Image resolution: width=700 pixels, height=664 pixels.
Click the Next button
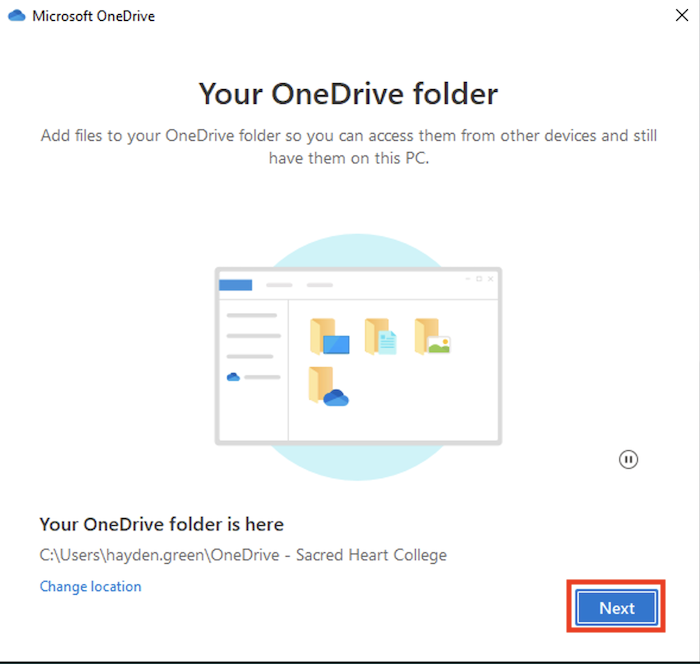617,607
